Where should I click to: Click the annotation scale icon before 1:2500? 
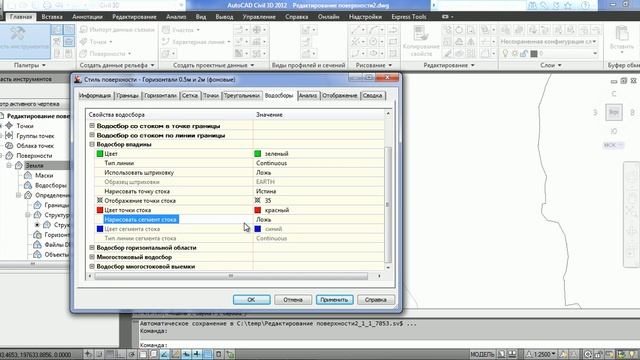pyautogui.click(x=529, y=354)
